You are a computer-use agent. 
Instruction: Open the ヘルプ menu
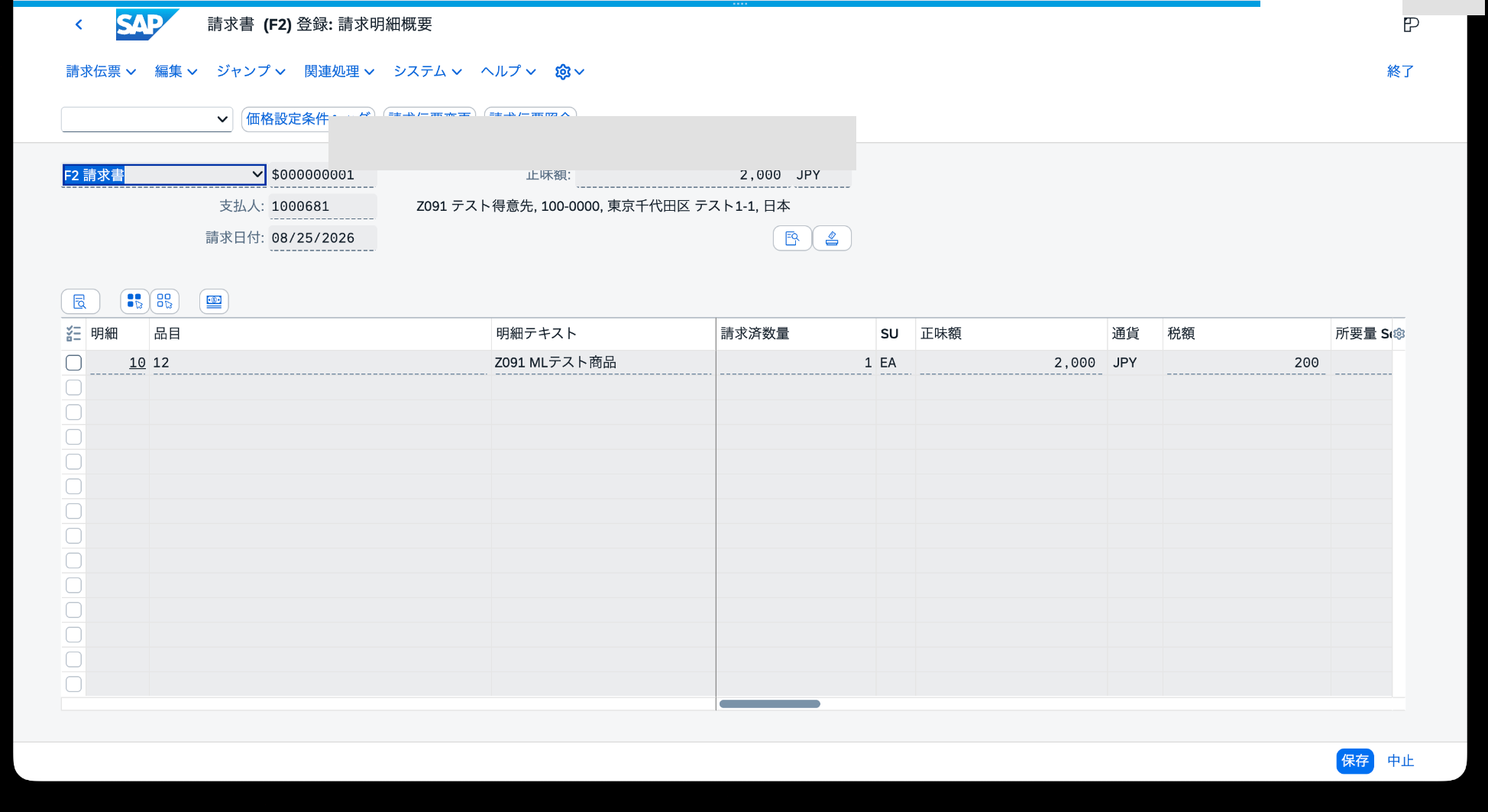(508, 72)
